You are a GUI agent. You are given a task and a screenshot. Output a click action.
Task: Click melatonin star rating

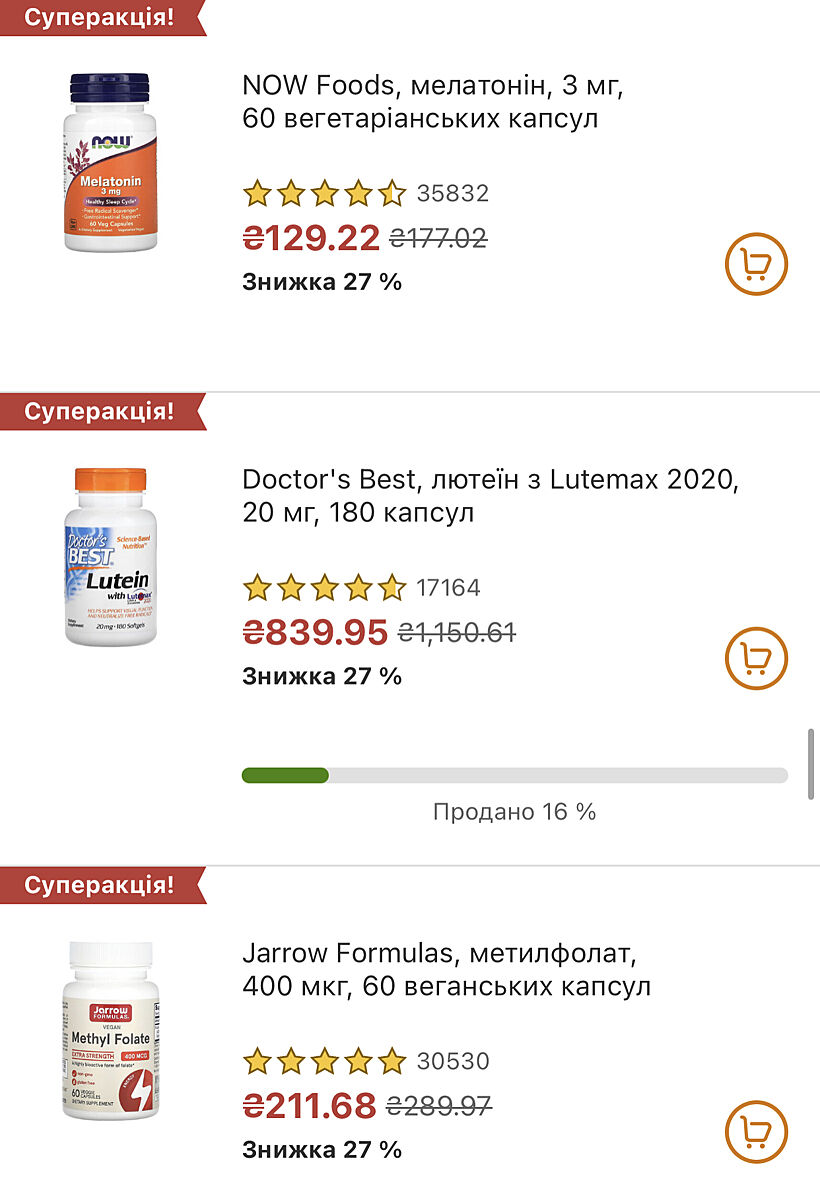tap(324, 193)
